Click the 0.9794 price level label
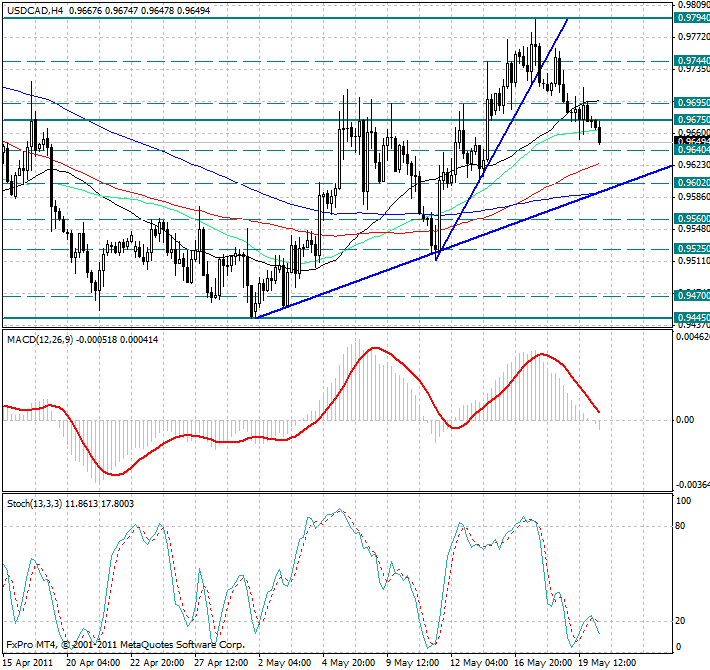This screenshot has height=670, width=710. [x=692, y=18]
